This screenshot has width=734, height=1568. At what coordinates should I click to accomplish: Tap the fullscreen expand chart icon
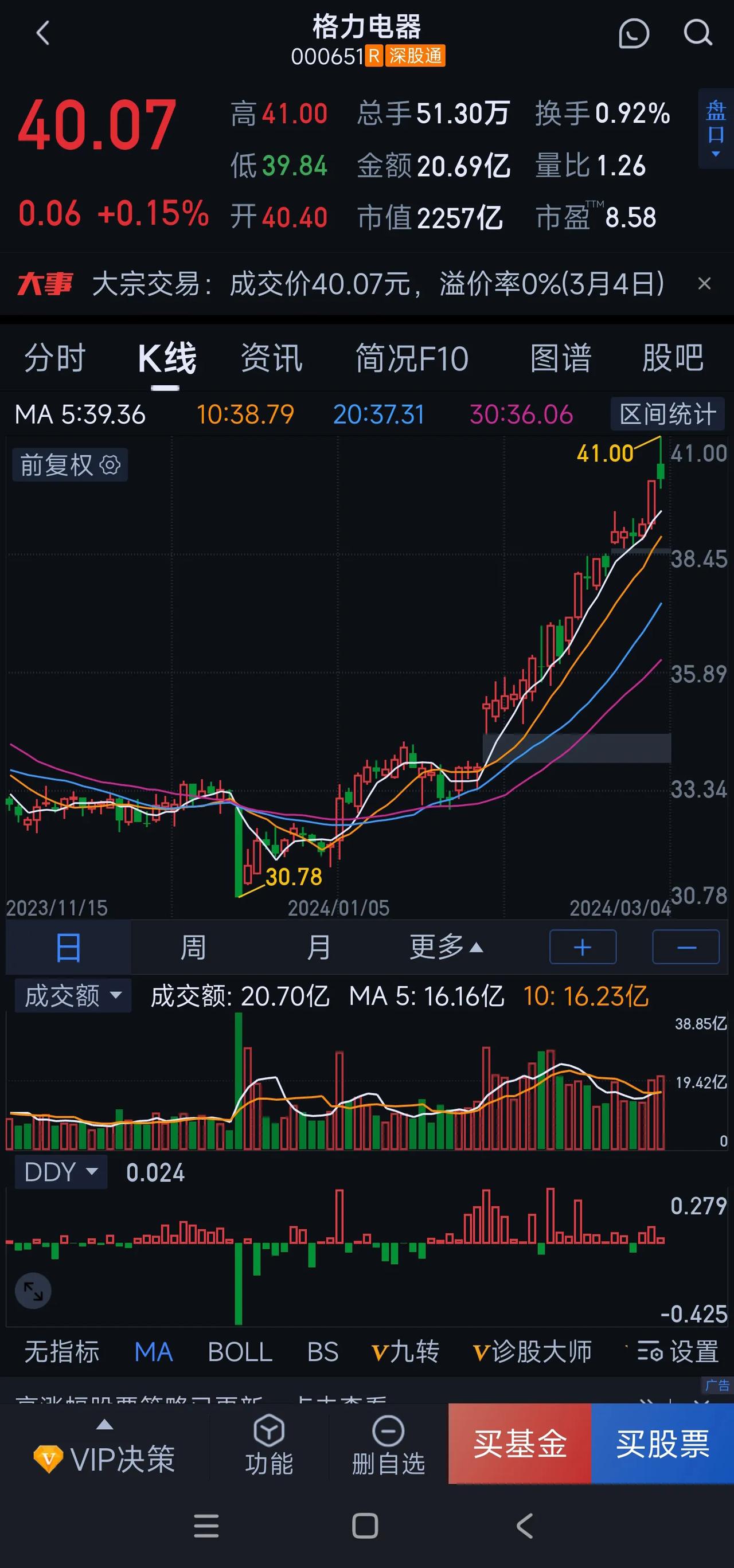tap(33, 1291)
